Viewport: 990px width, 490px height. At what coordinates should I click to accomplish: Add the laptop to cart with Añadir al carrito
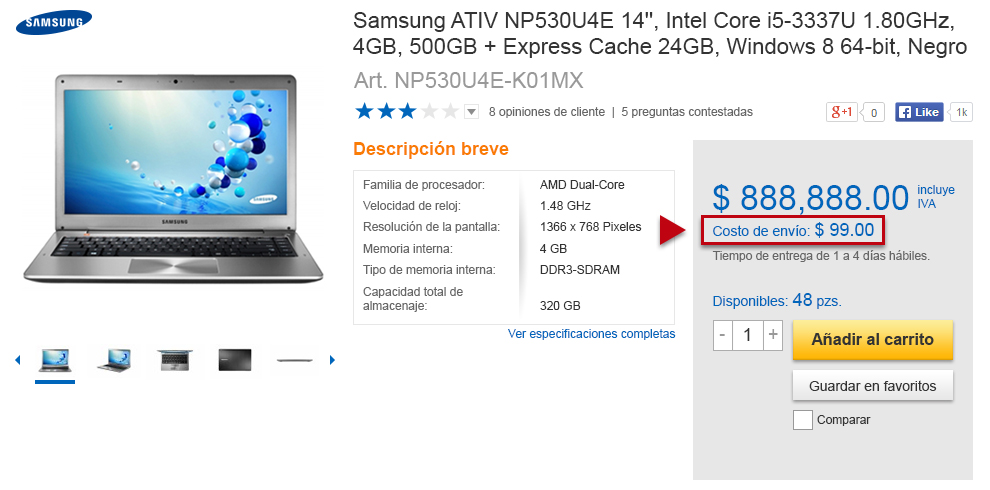tap(873, 340)
